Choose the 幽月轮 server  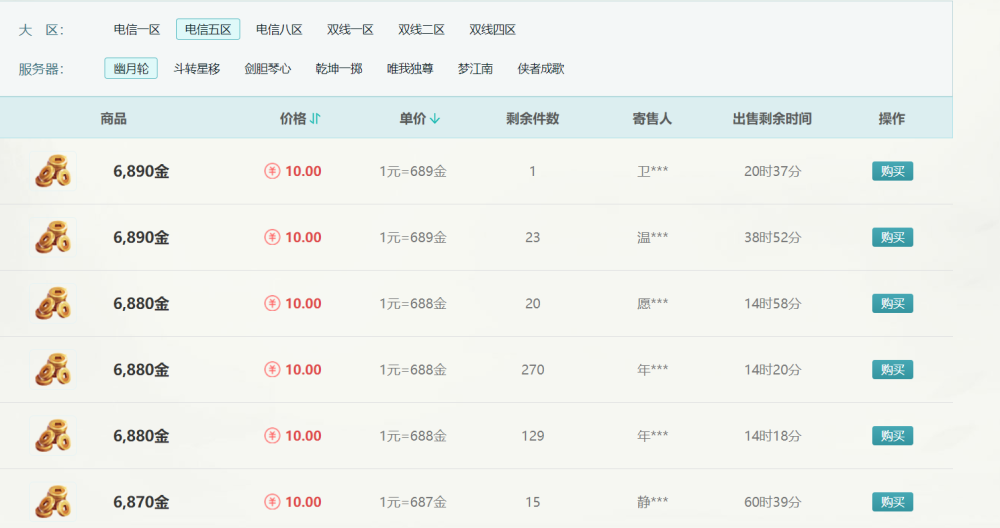131,69
